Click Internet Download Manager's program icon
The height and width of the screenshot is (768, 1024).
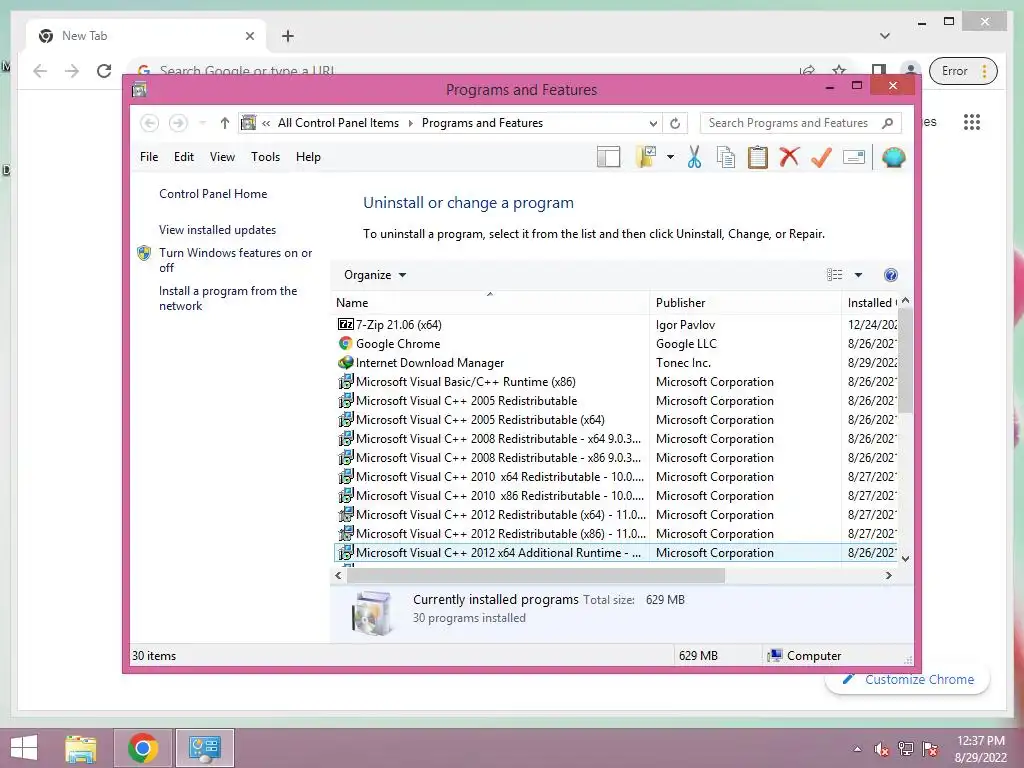coord(345,362)
